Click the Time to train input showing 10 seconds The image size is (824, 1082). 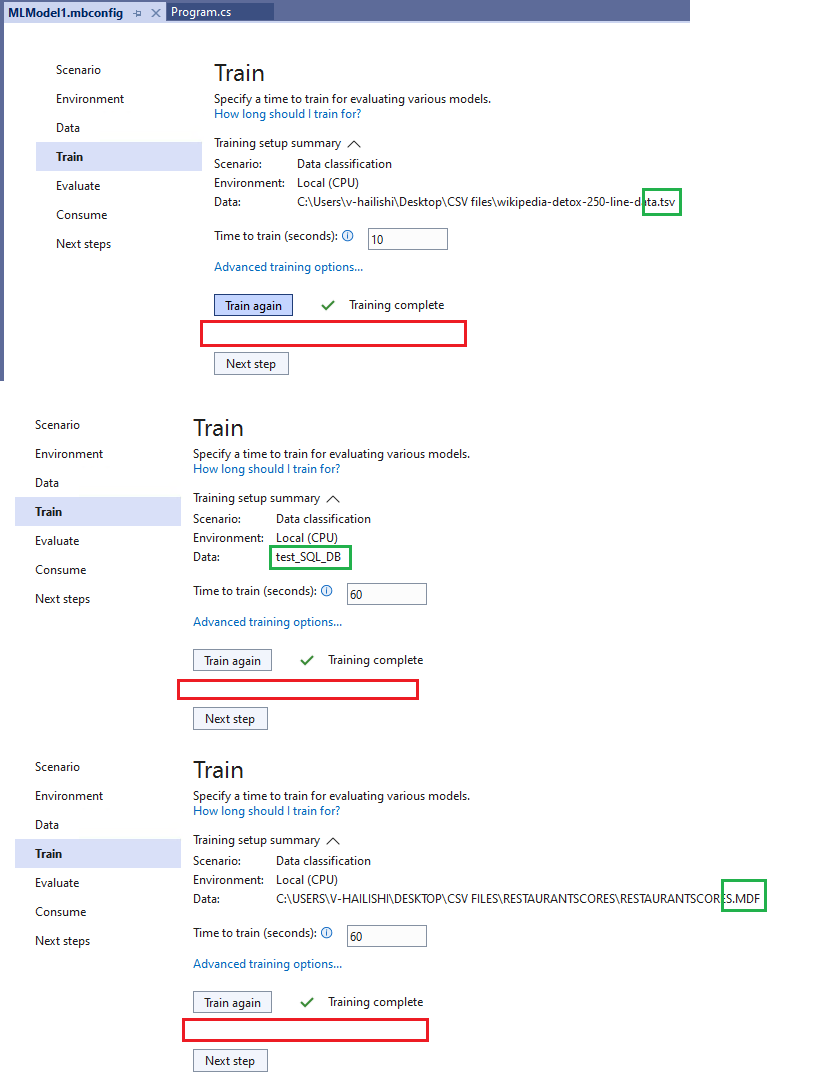[x=407, y=238]
